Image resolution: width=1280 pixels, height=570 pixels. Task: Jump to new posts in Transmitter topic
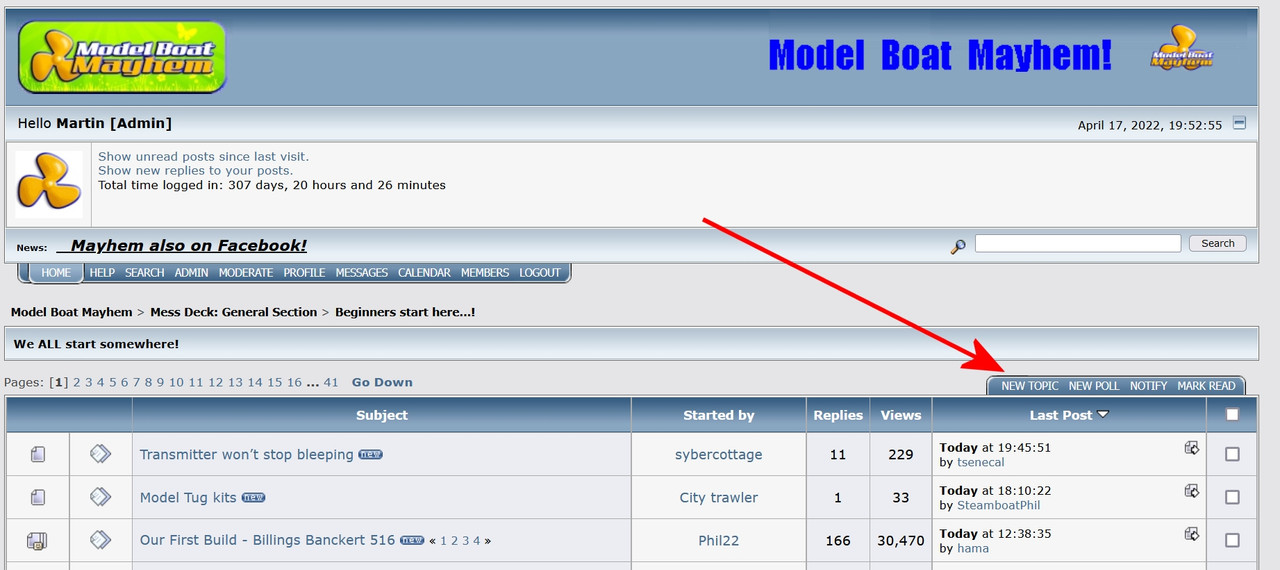pos(370,455)
